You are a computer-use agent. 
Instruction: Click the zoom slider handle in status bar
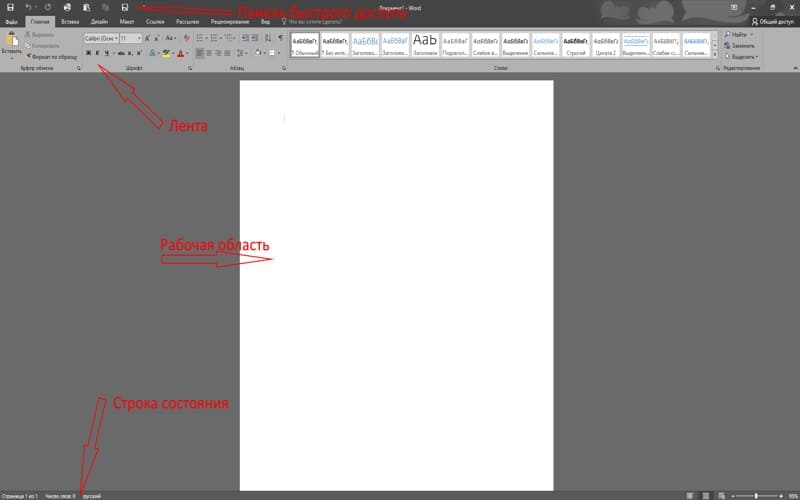pyautogui.click(x=756, y=496)
